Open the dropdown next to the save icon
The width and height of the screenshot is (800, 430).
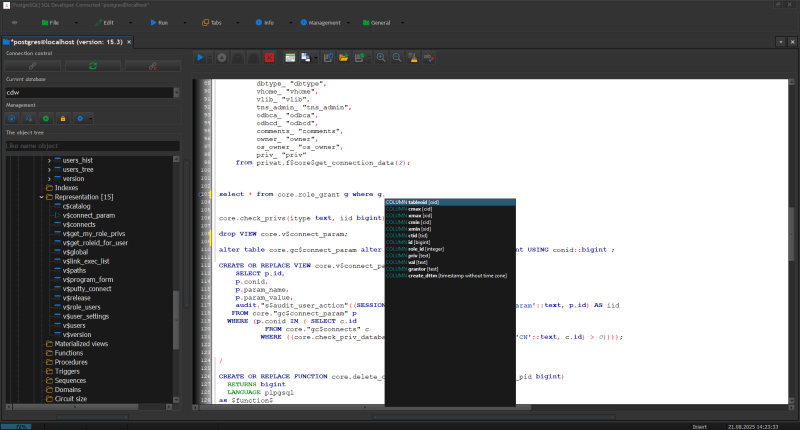tap(315, 58)
